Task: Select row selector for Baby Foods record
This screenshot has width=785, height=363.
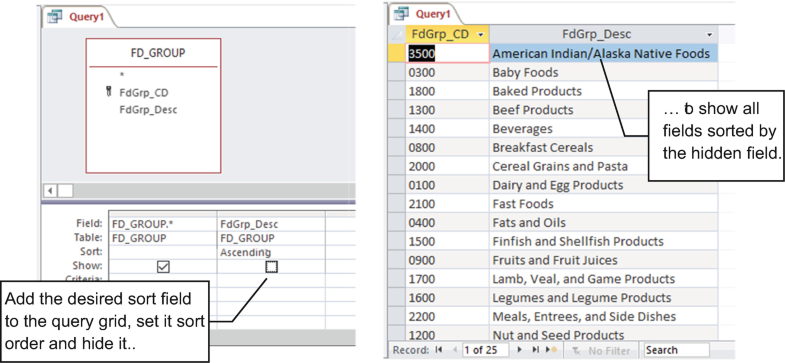Action: [x=398, y=73]
